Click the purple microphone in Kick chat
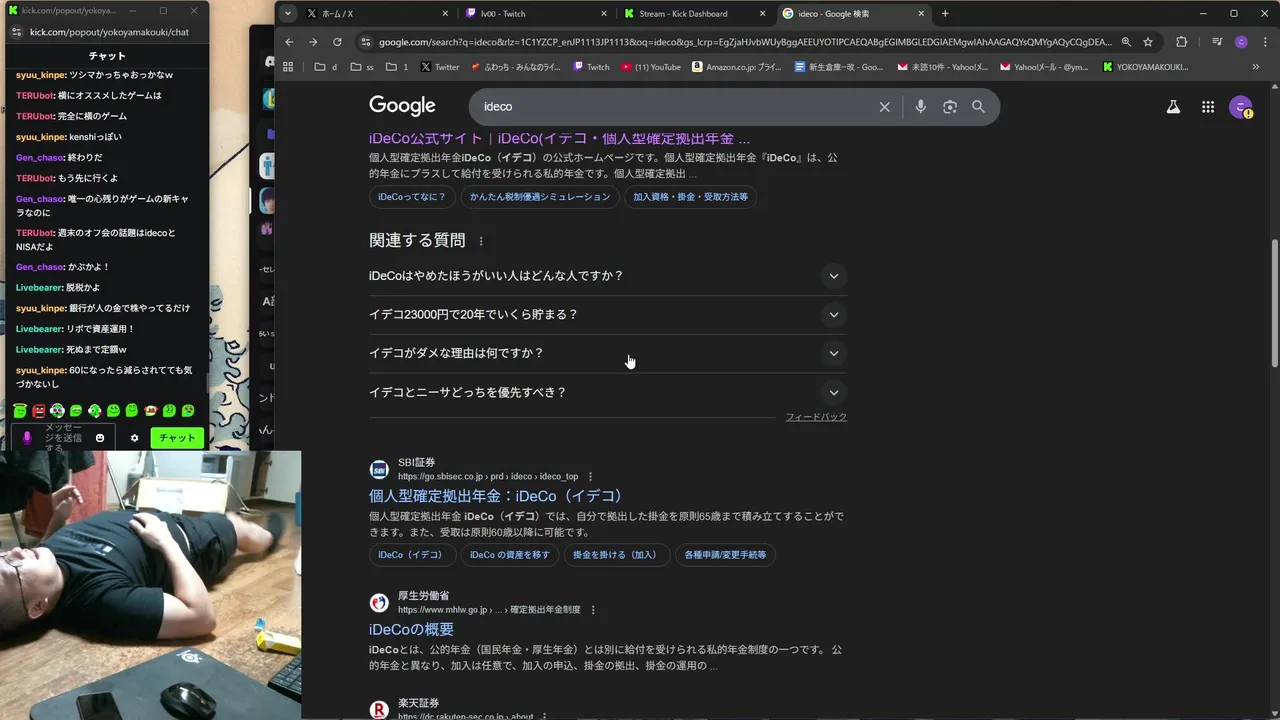Image resolution: width=1280 pixels, height=720 pixels. pyautogui.click(x=28, y=438)
